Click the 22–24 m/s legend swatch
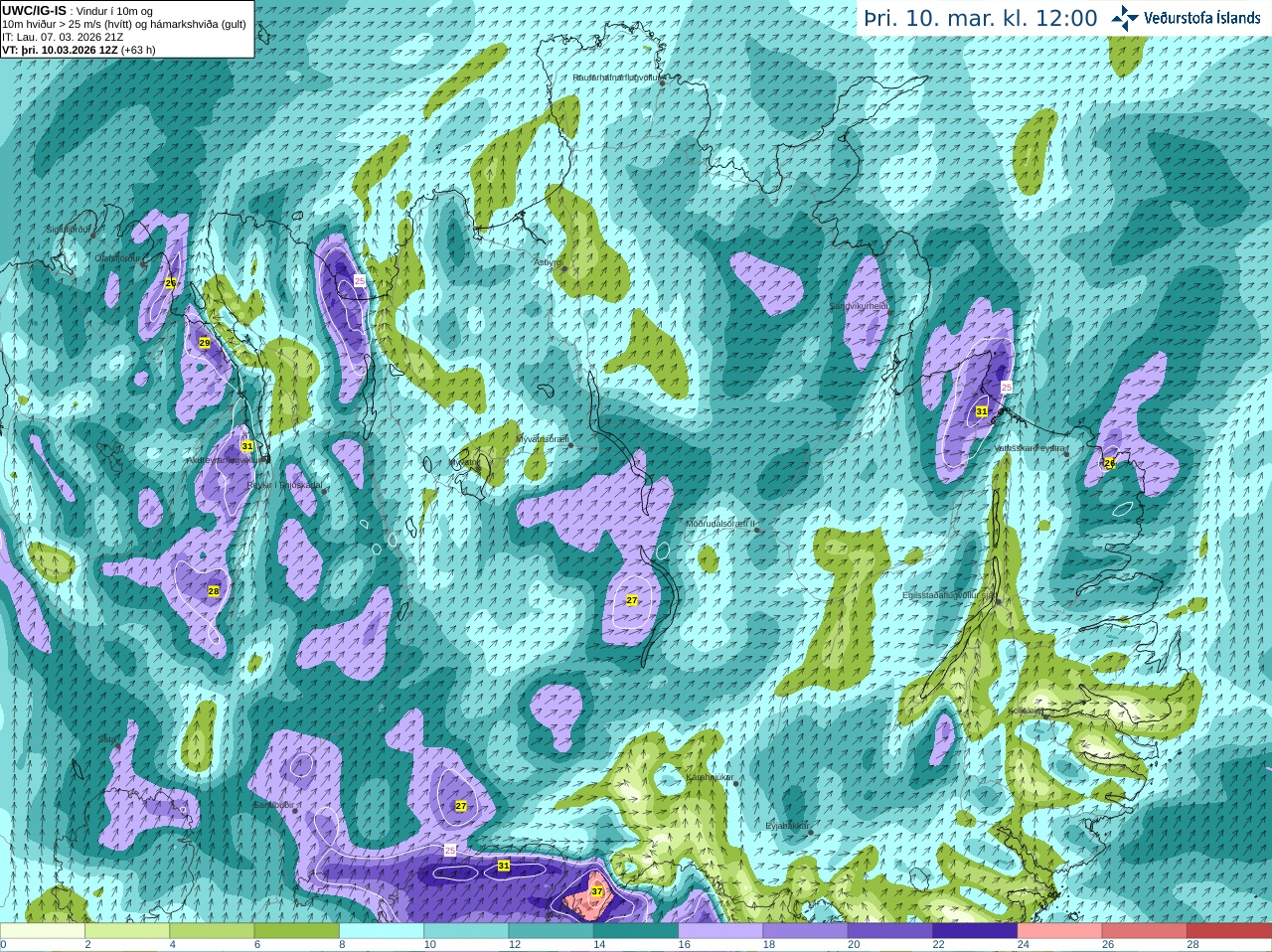The width and height of the screenshot is (1272, 952). click(975, 931)
